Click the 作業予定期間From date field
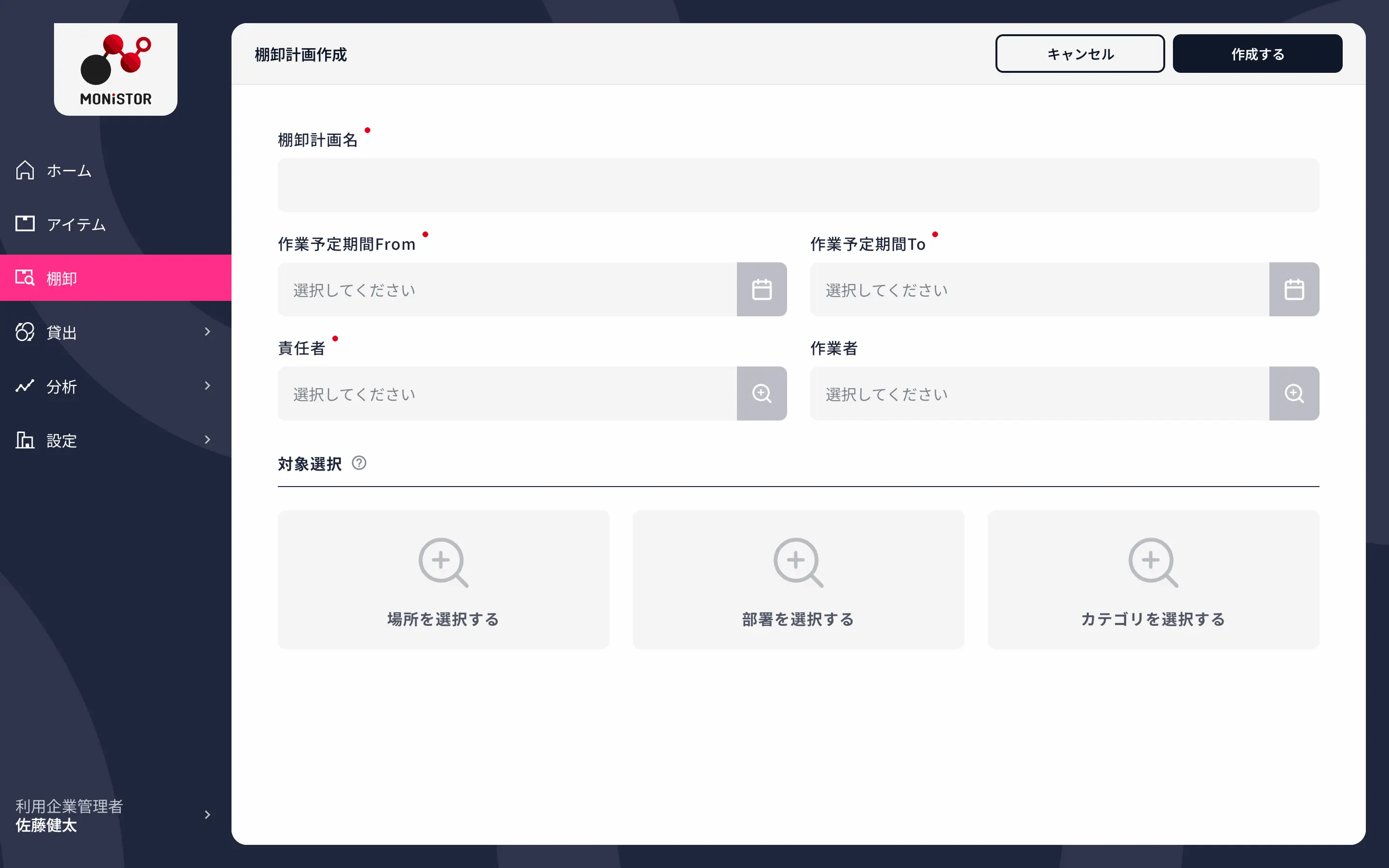This screenshot has width=1389, height=868. point(507,289)
